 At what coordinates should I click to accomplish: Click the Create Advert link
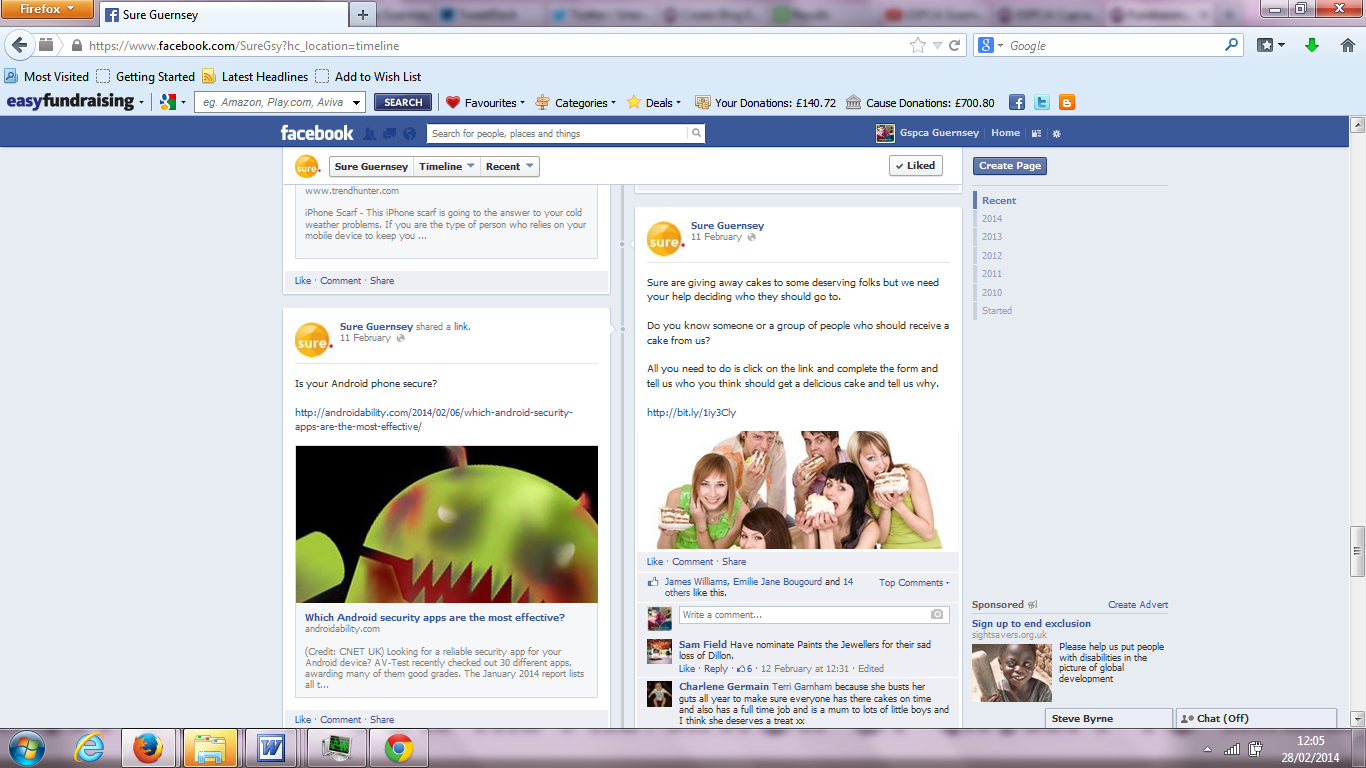[1138, 604]
